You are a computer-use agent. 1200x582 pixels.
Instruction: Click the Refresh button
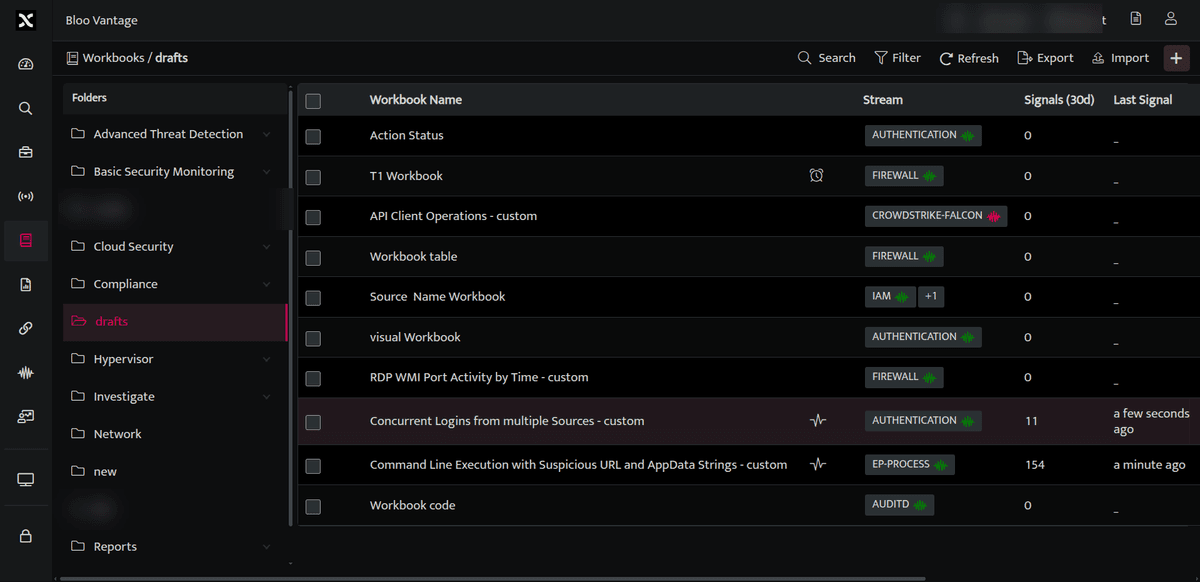coord(969,58)
